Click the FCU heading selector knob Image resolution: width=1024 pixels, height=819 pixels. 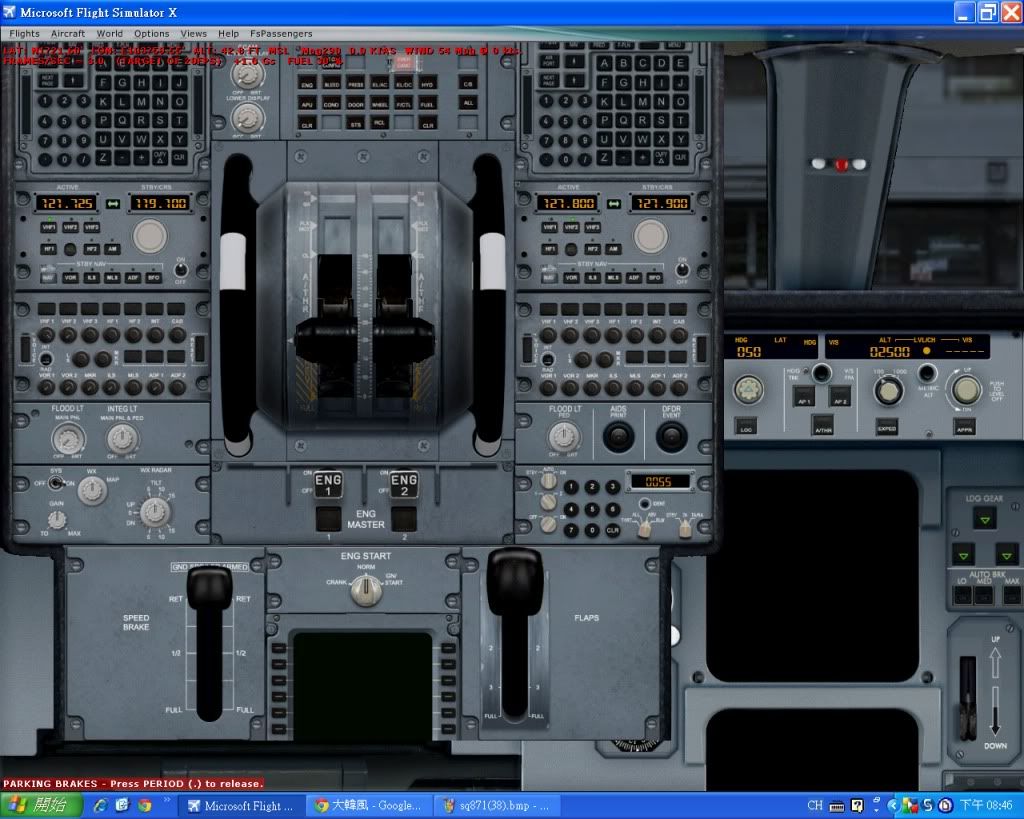click(749, 390)
